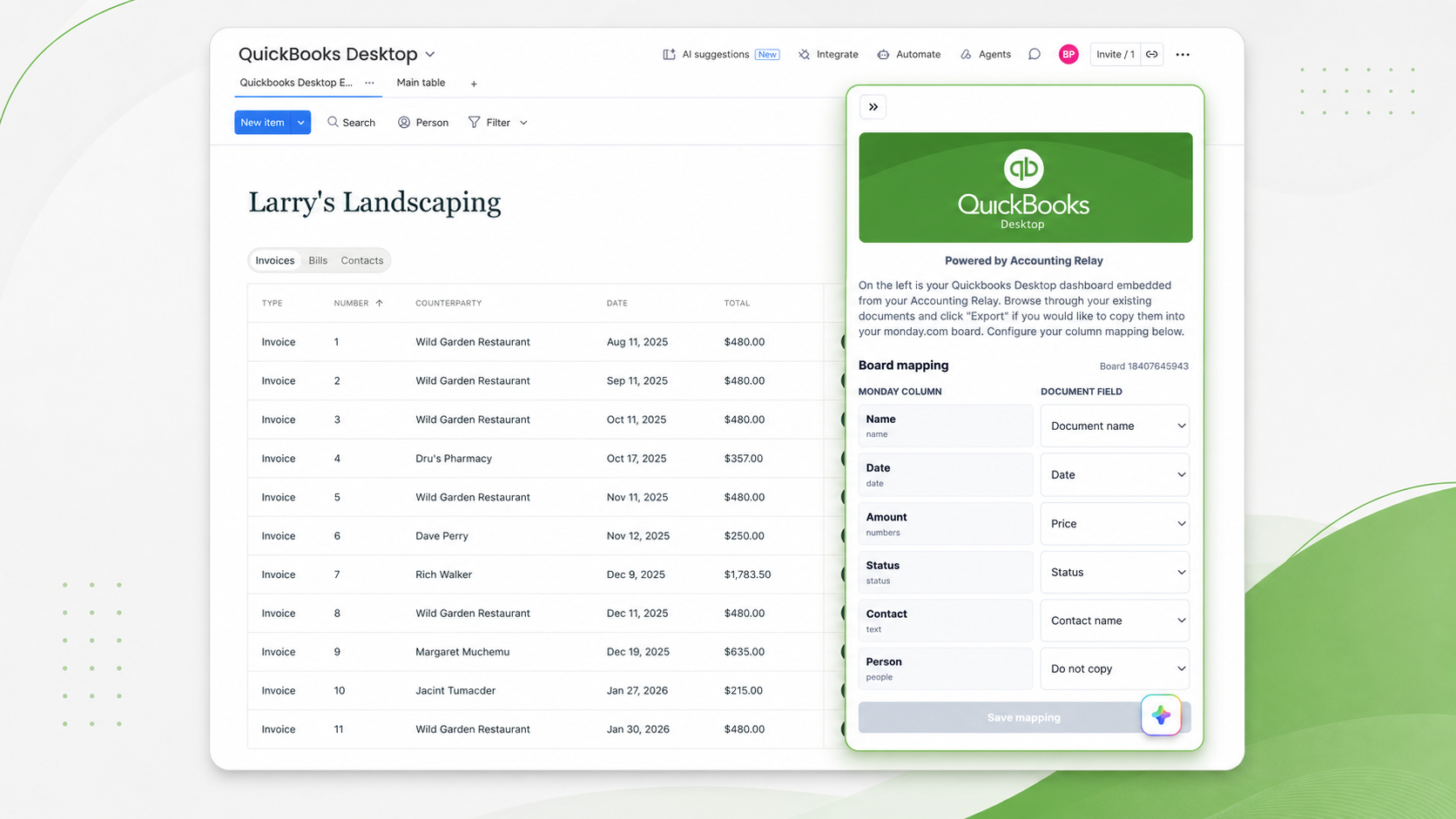Image resolution: width=1456 pixels, height=819 pixels.
Task: Select the Contacts tab
Action: (x=362, y=260)
